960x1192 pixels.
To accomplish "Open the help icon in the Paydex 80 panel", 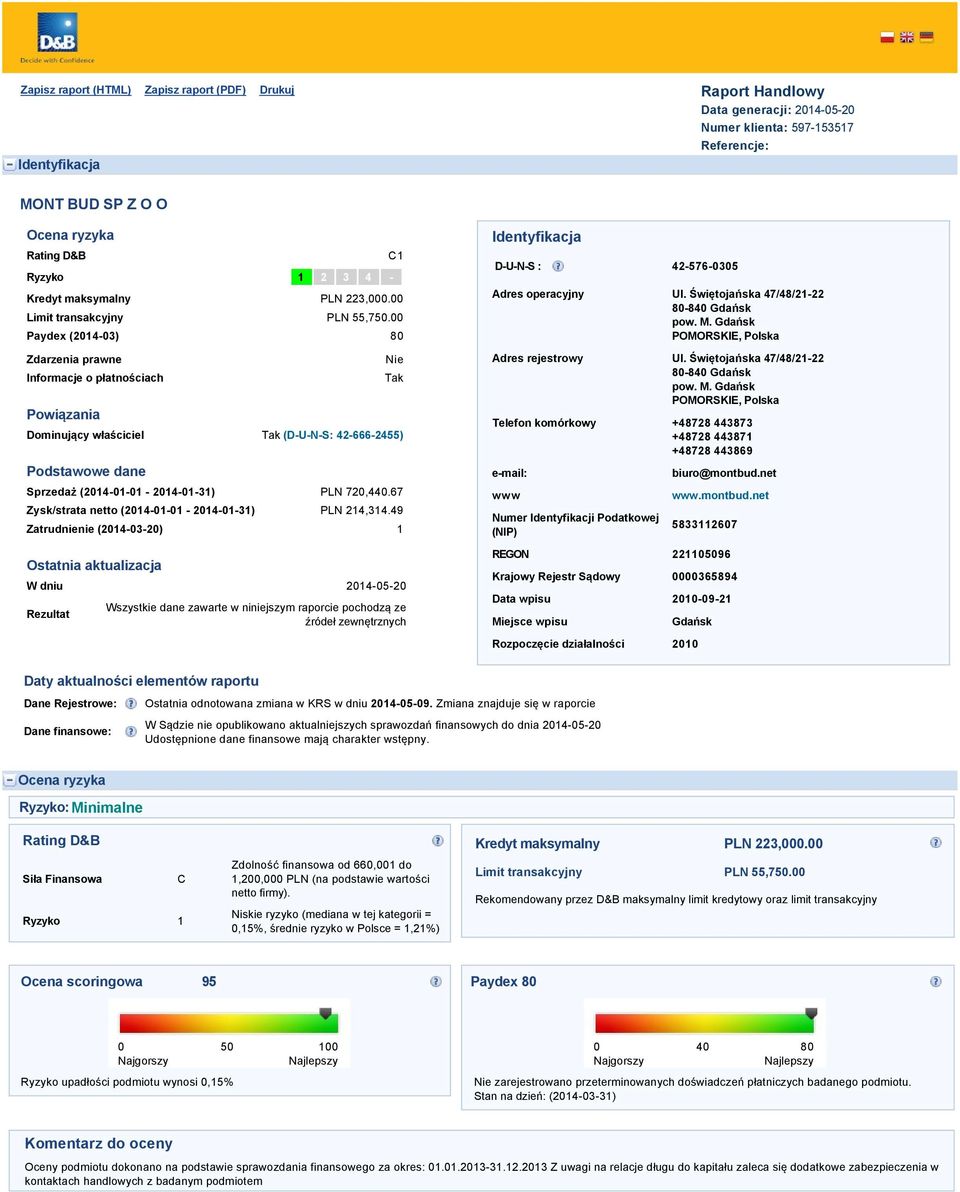I will [x=936, y=981].
